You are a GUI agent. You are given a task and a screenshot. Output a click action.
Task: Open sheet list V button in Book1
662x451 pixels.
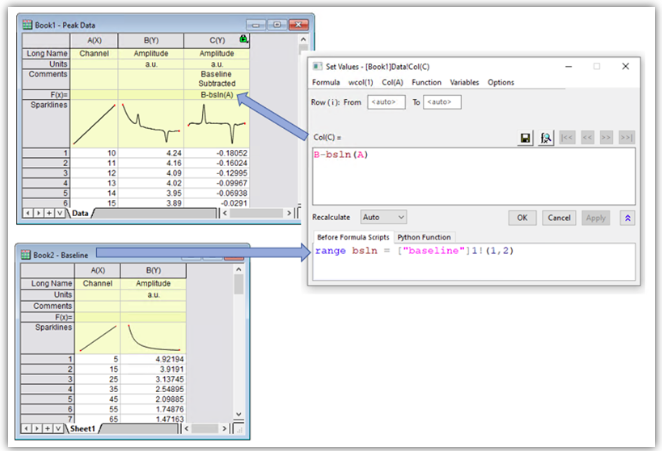click(x=60, y=213)
